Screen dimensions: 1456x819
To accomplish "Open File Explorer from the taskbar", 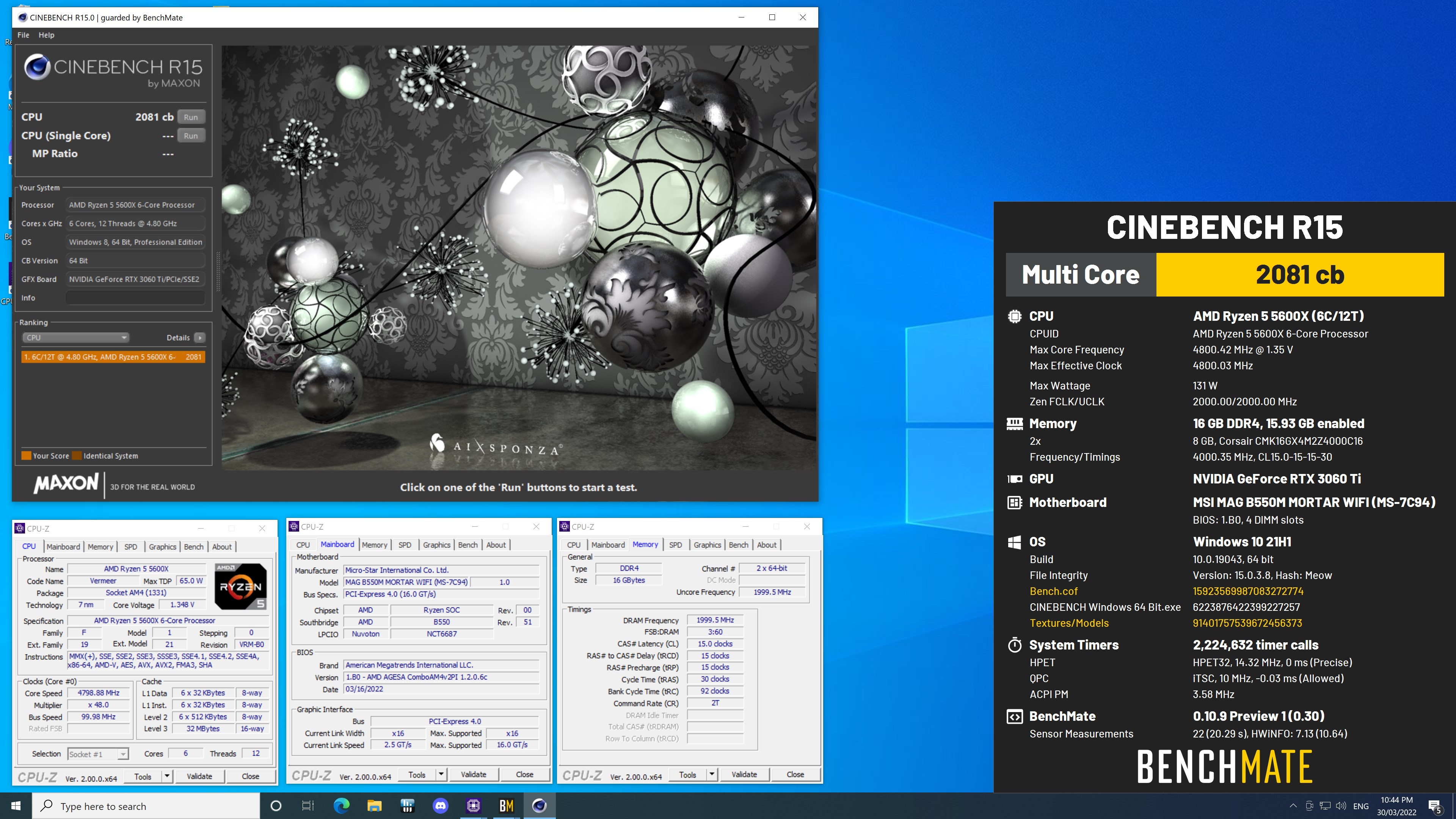I will pyautogui.click(x=374, y=806).
